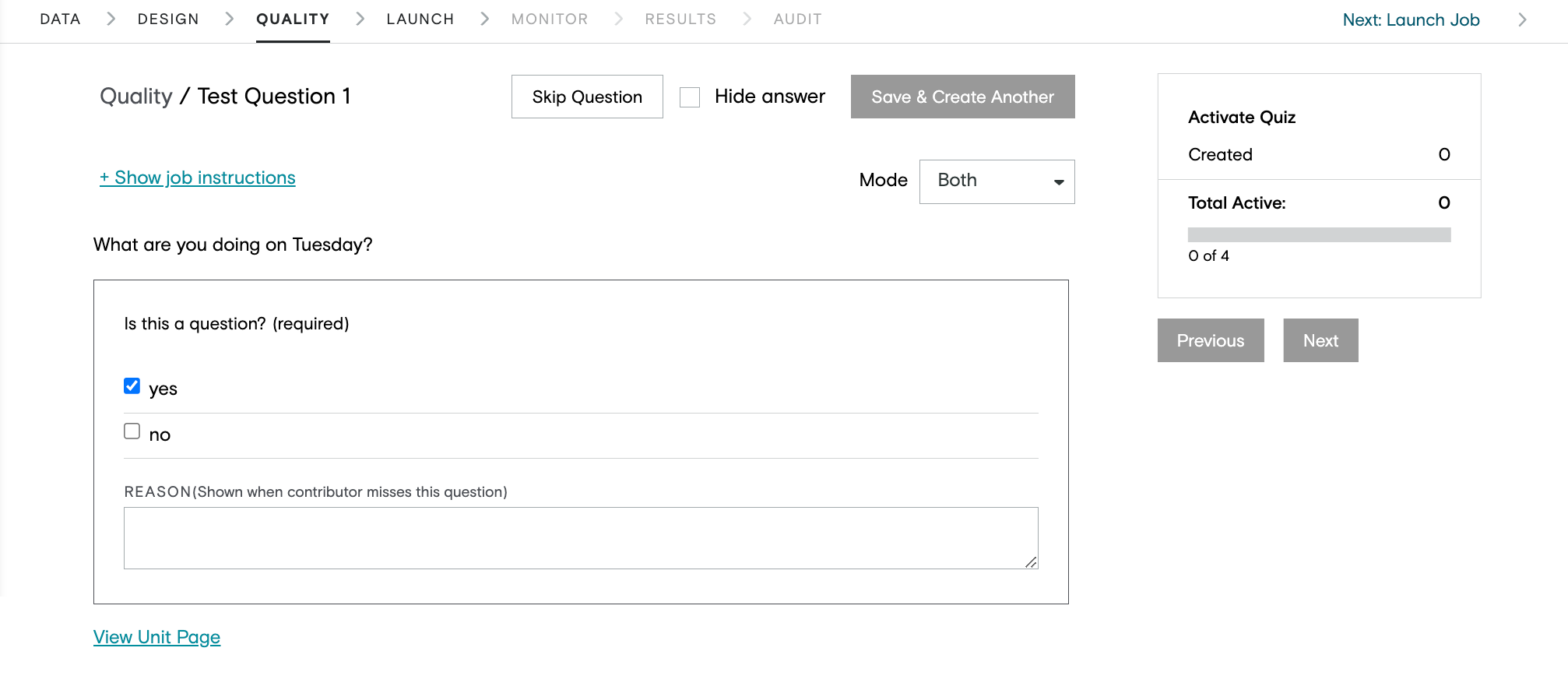Open the MONITOR step tab
This screenshot has width=1568, height=690.
pos(550,19)
